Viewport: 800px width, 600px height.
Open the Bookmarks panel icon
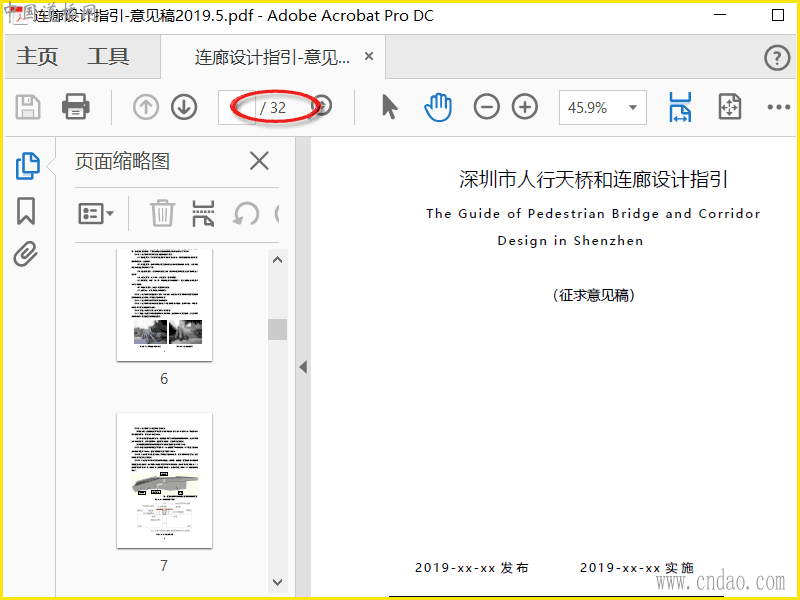[x=26, y=211]
